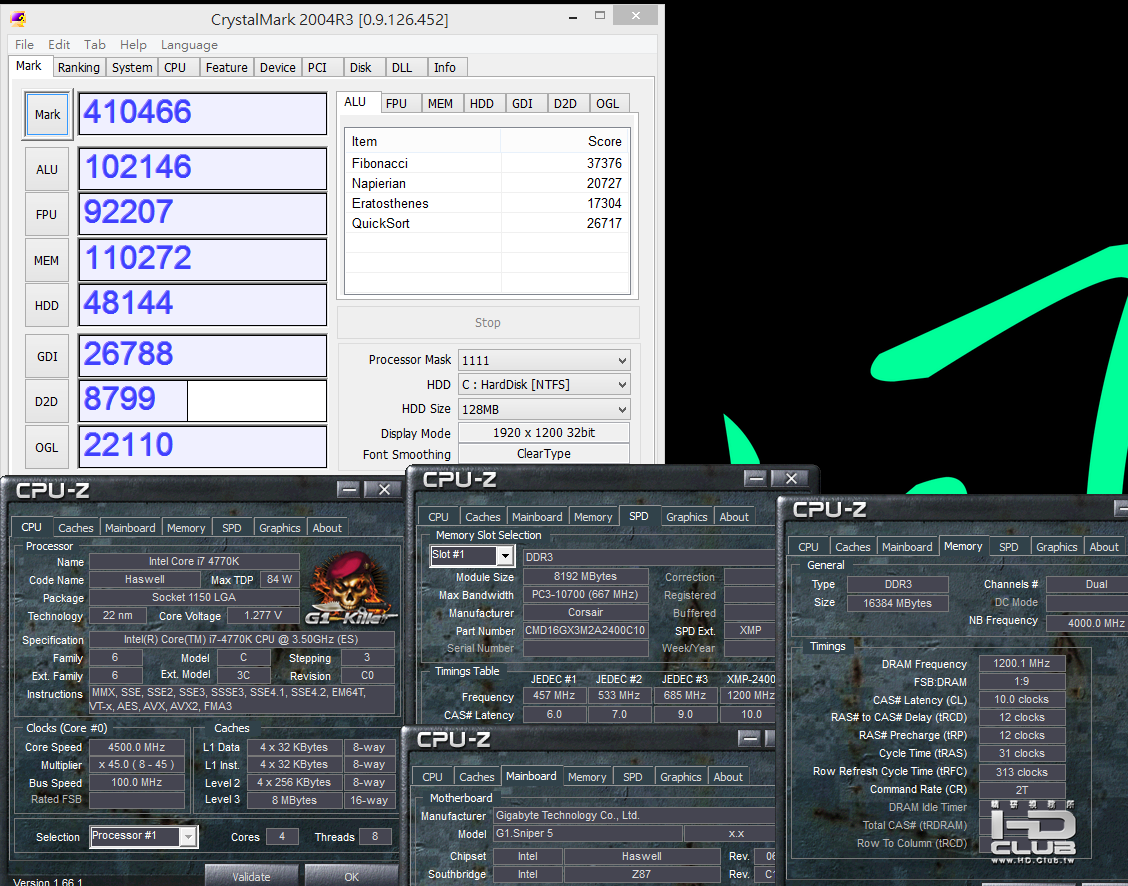Click the QuickSort score row
The height and width of the screenshot is (886, 1128).
(487, 224)
